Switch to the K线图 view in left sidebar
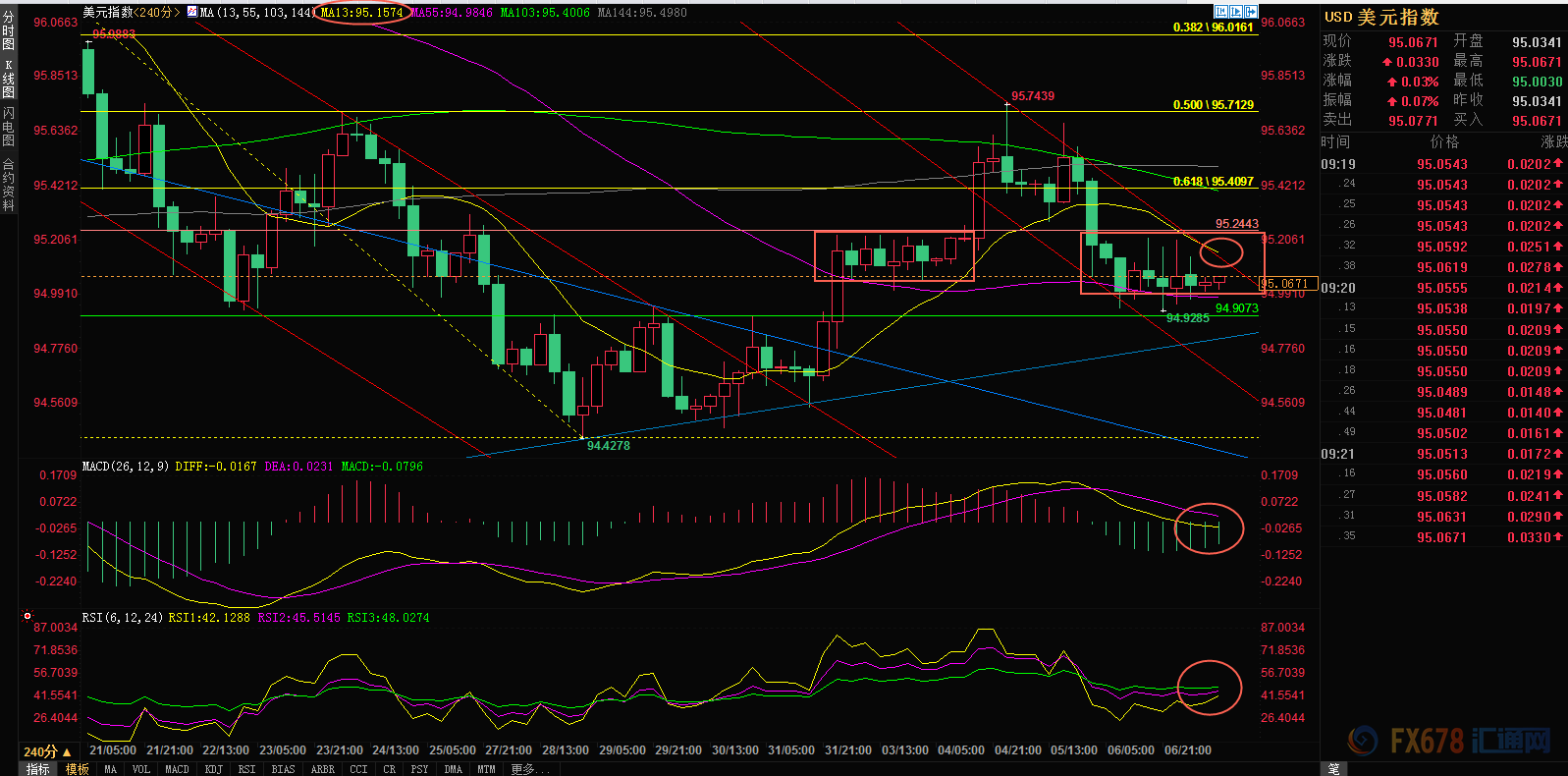Viewport: 1568px width, 776px height. [x=8, y=79]
